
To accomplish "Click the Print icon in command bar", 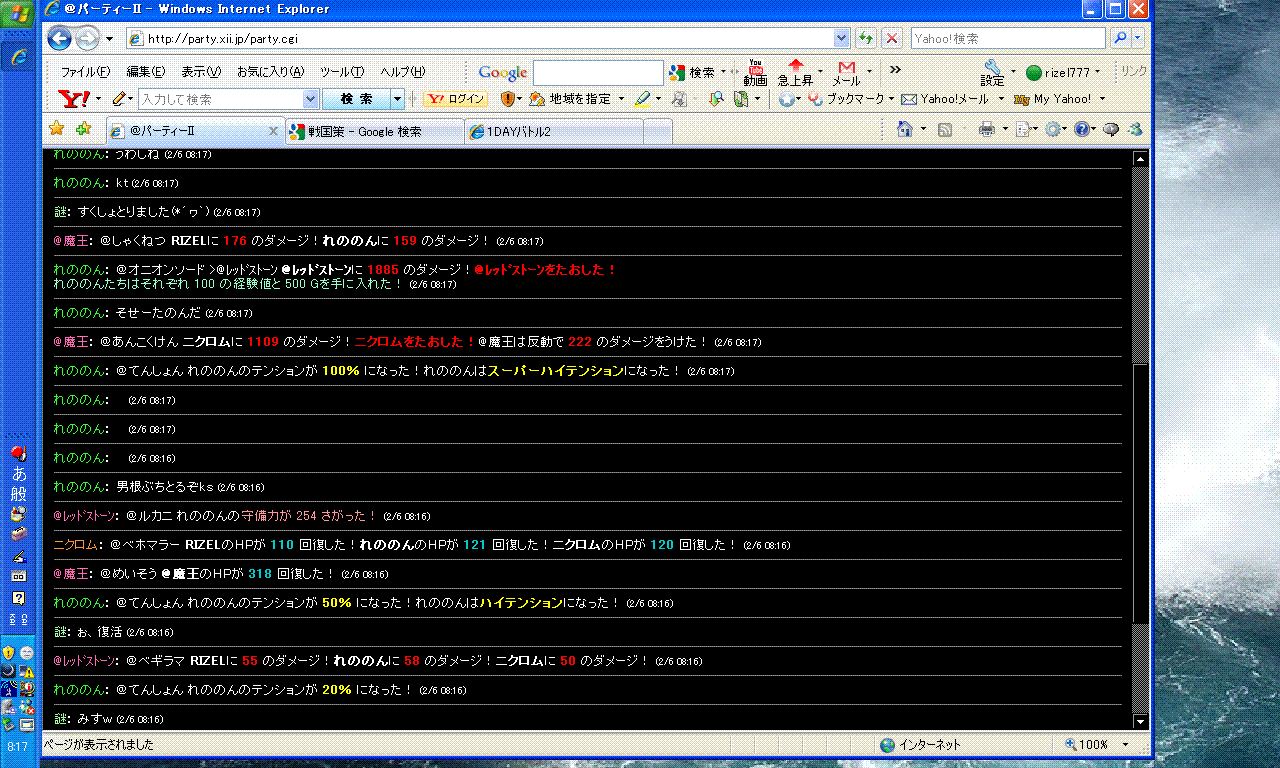I will (x=986, y=129).
